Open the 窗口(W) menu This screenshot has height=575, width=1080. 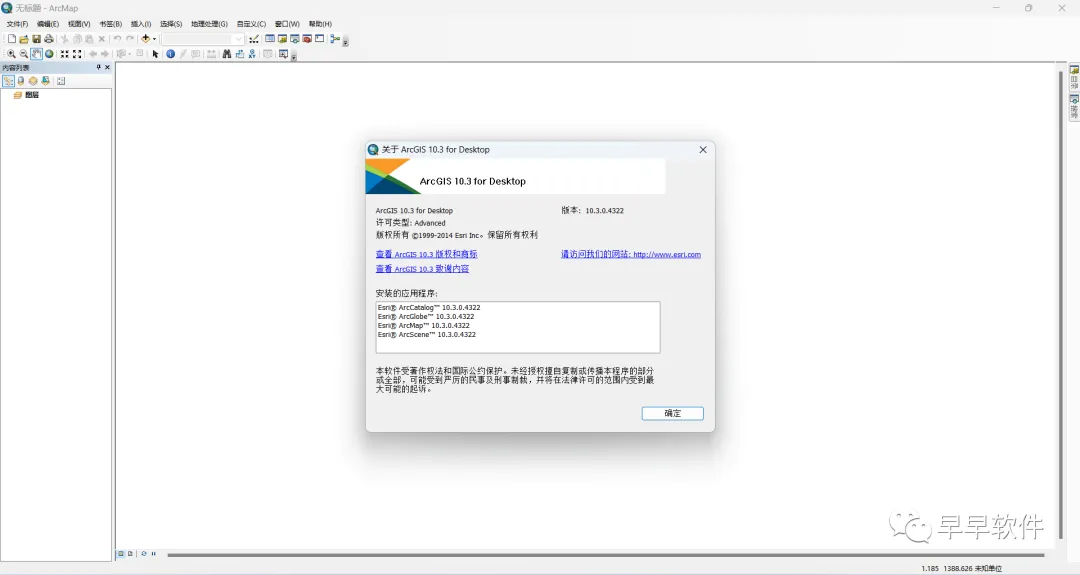(287, 24)
